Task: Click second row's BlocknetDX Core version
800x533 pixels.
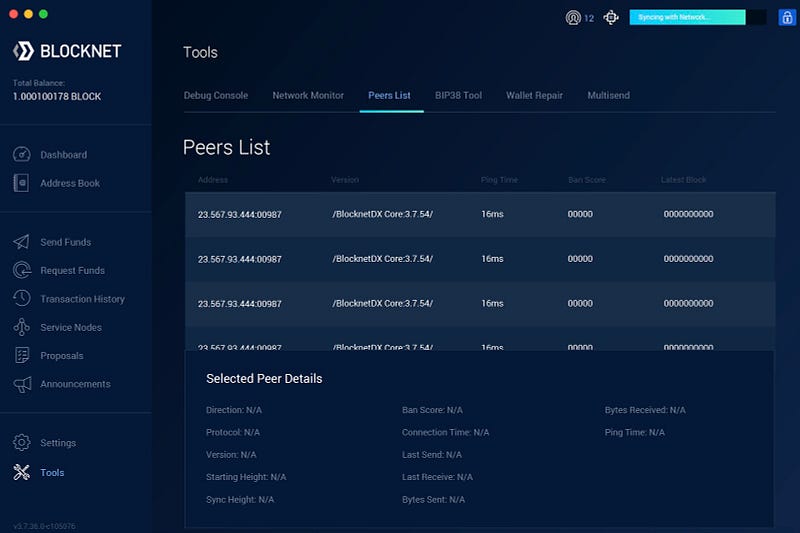Action: point(383,259)
